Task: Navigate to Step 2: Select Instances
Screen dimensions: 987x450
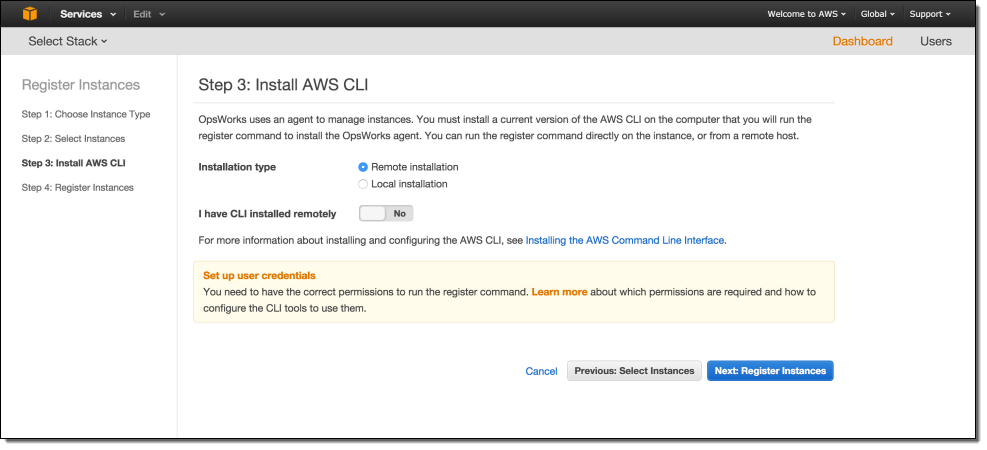Action: pyautogui.click(x=73, y=138)
